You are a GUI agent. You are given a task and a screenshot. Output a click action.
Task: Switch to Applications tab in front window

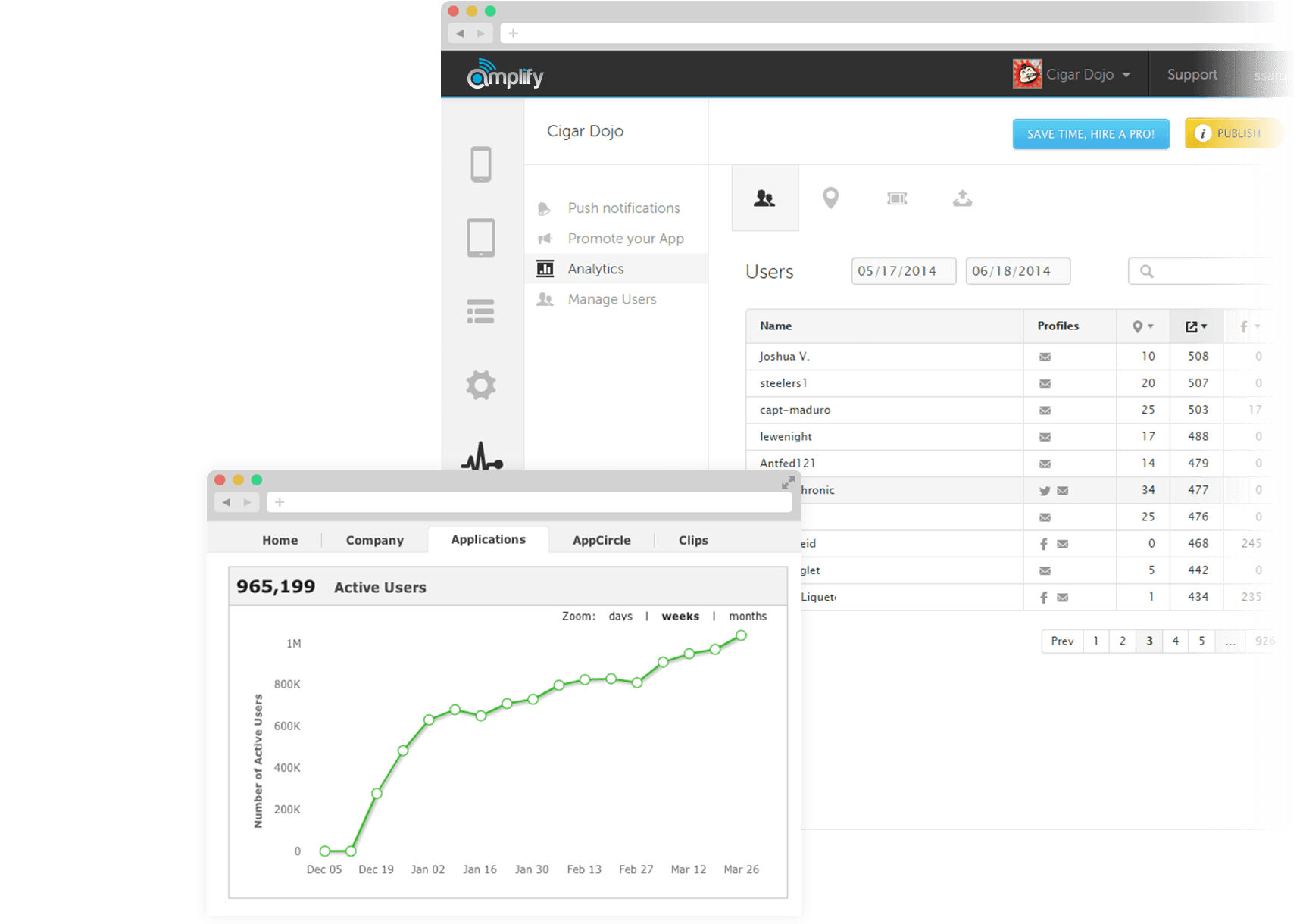(489, 539)
